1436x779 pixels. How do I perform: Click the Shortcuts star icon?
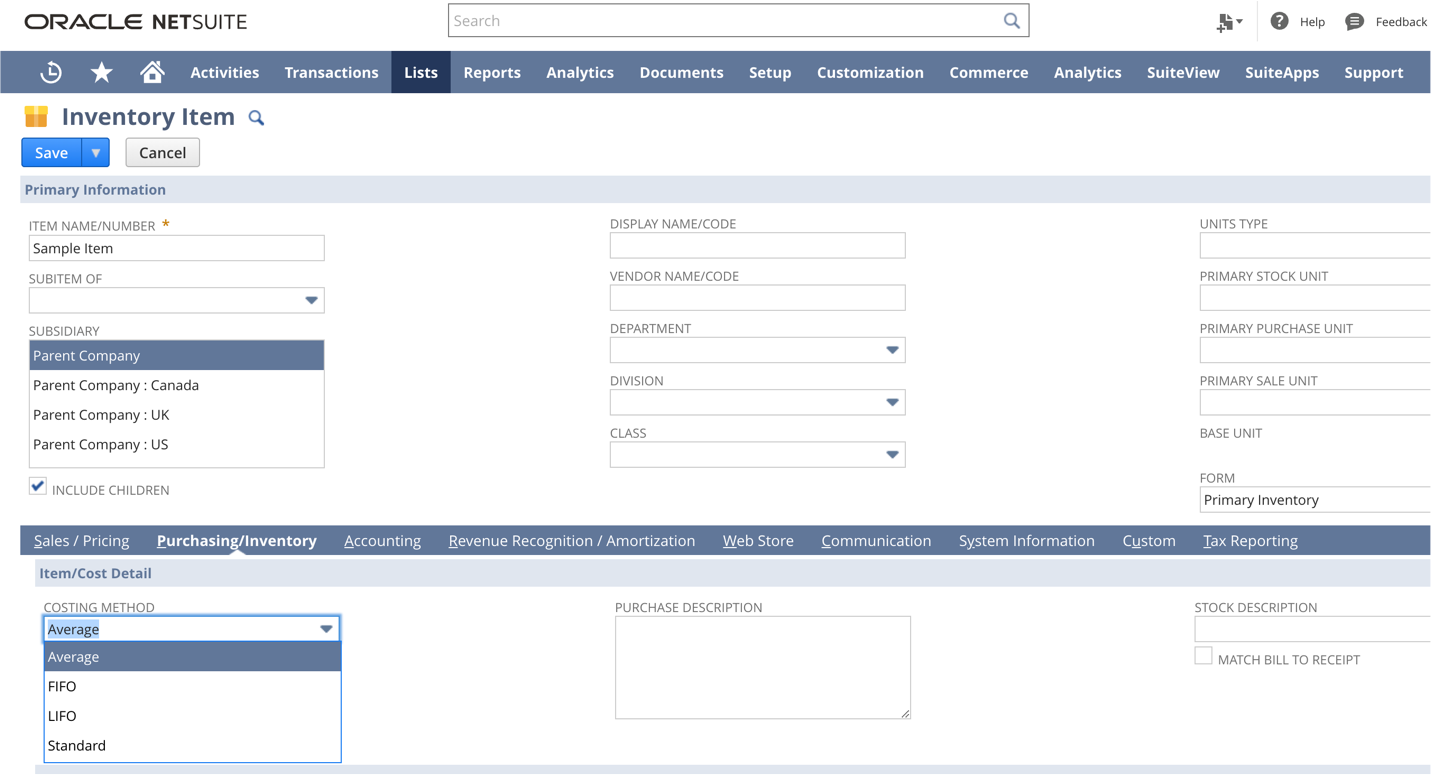101,72
